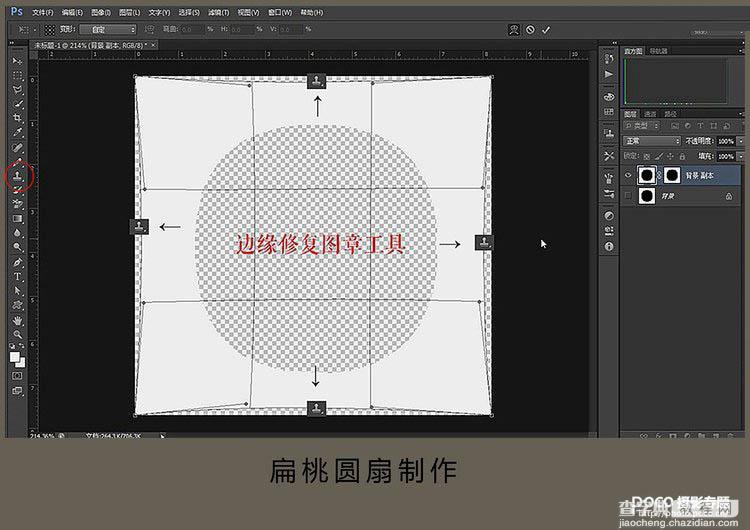Open the History panel icon

pyautogui.click(x=608, y=58)
